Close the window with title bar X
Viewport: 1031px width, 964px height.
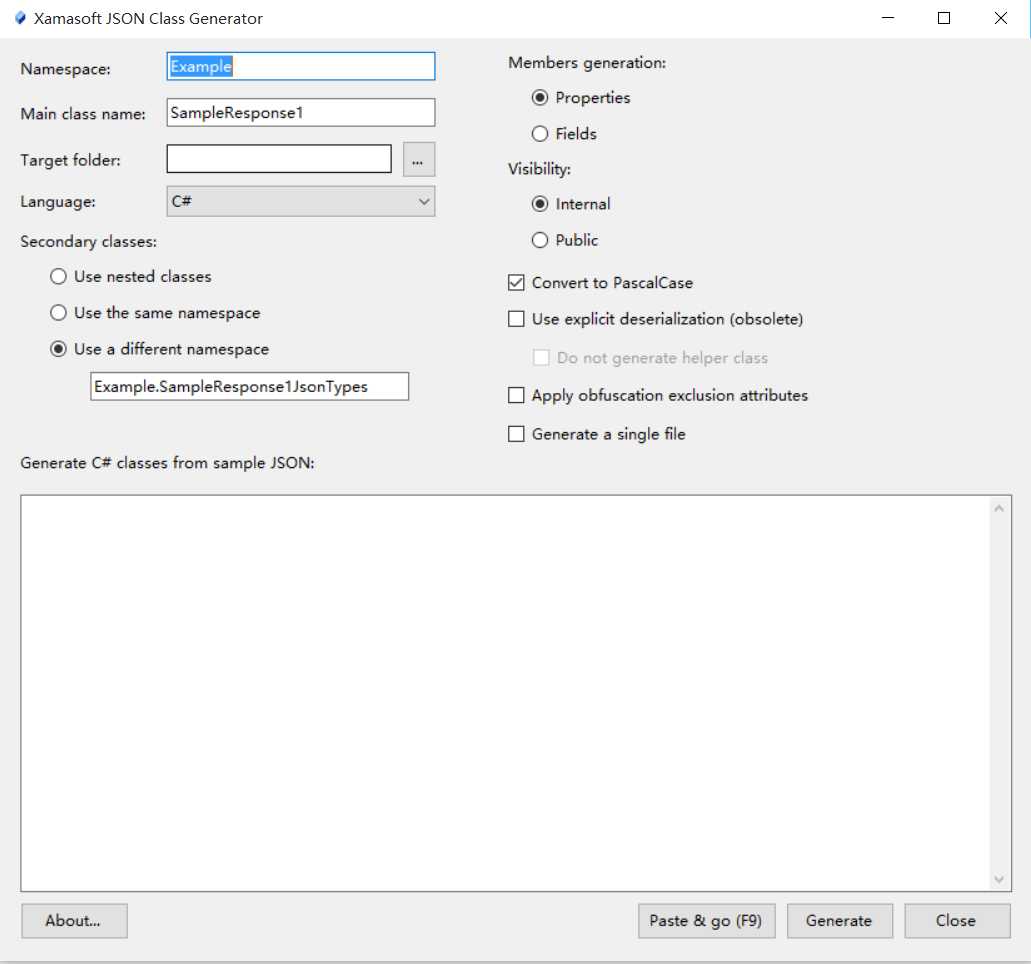pos(1000,18)
